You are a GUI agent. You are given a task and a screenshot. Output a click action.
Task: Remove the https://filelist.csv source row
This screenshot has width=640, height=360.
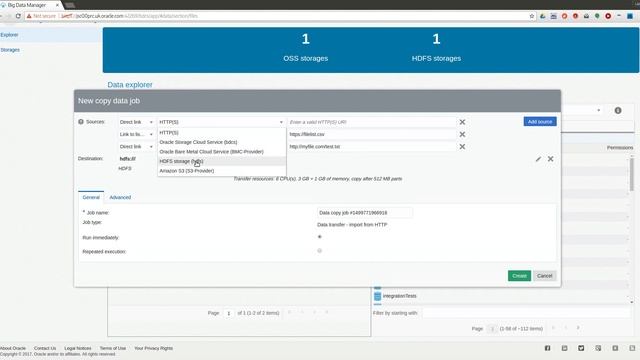click(462, 134)
